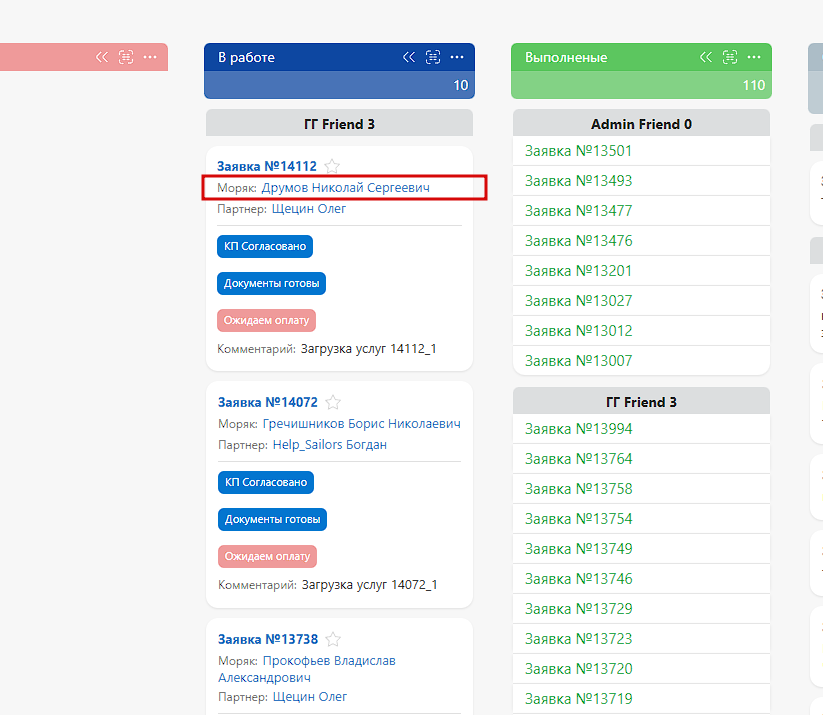Image resolution: width=823 pixels, height=715 pixels.
Task: Open completed Заявка №13729
Action: (x=578, y=609)
